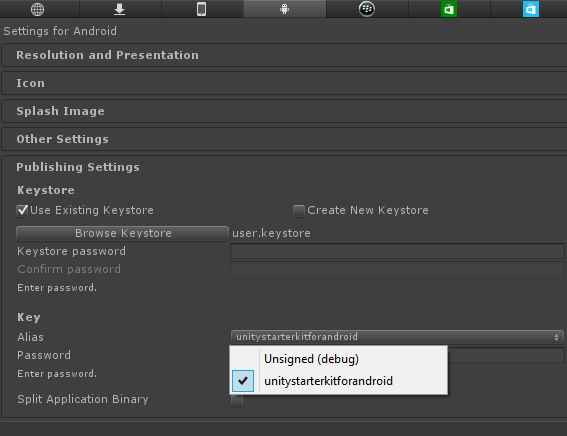Image resolution: width=567 pixels, height=436 pixels.
Task: Choose unitystarterkitforandroid alias option
Action: pyautogui.click(x=338, y=381)
